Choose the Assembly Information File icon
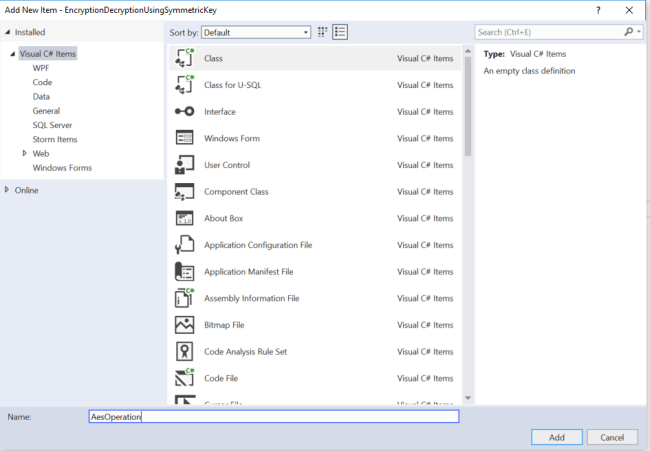Viewport: 650px width, 451px height. (x=184, y=298)
